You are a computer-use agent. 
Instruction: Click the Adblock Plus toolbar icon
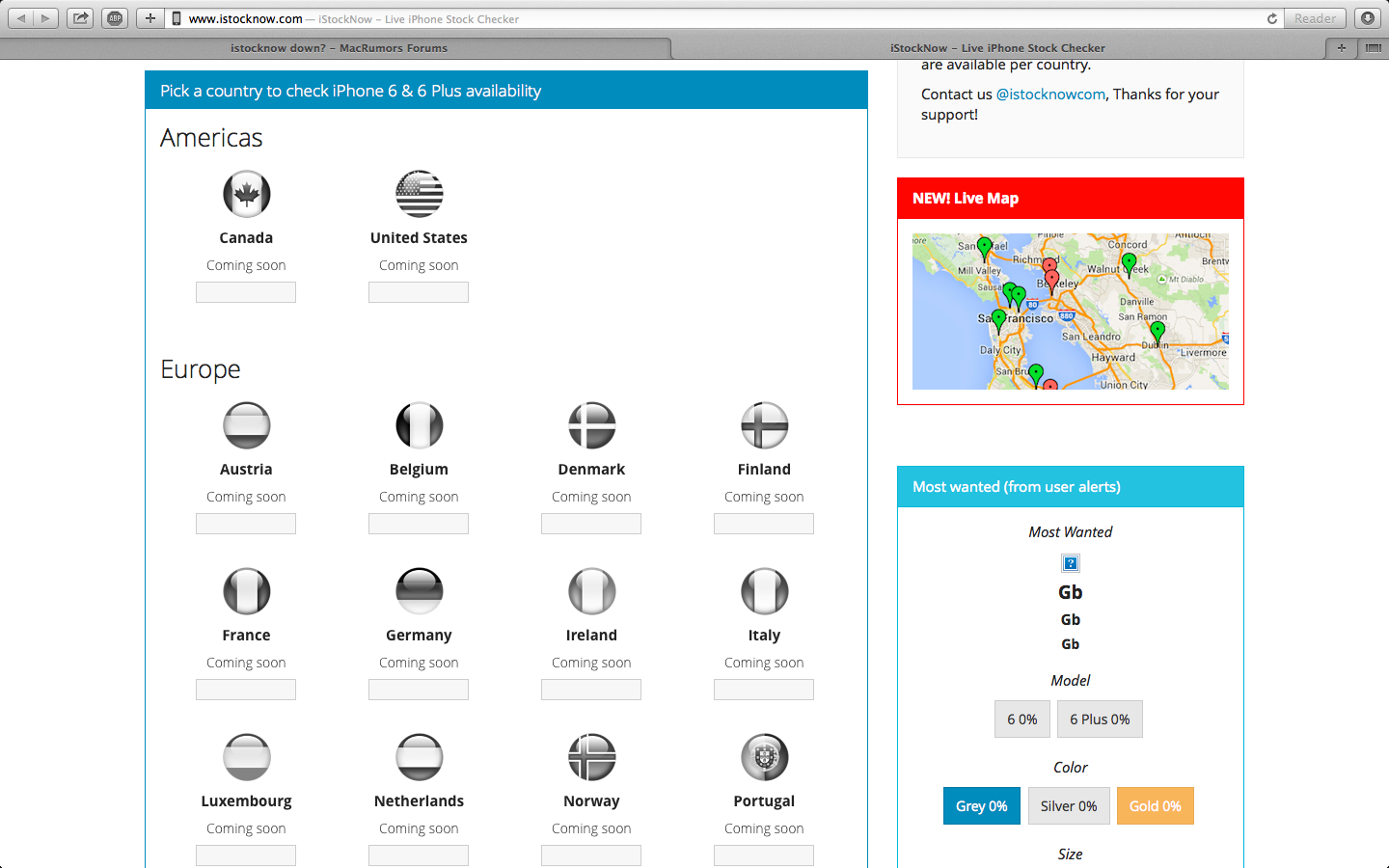115,18
